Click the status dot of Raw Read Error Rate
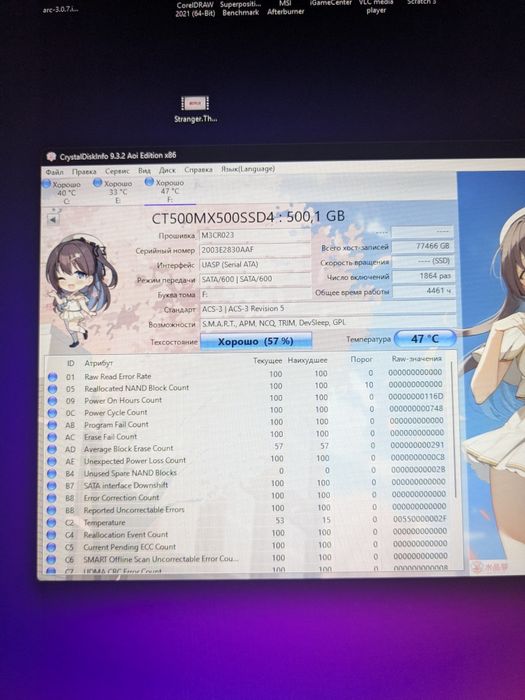 pyautogui.click(x=53, y=377)
